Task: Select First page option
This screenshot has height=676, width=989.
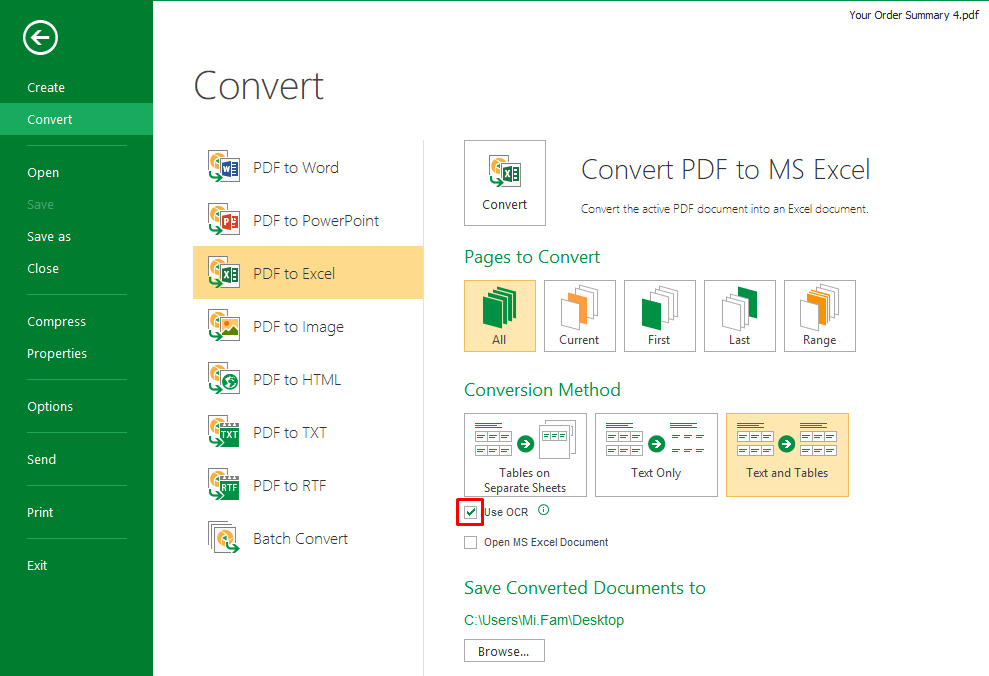Action: coord(660,316)
